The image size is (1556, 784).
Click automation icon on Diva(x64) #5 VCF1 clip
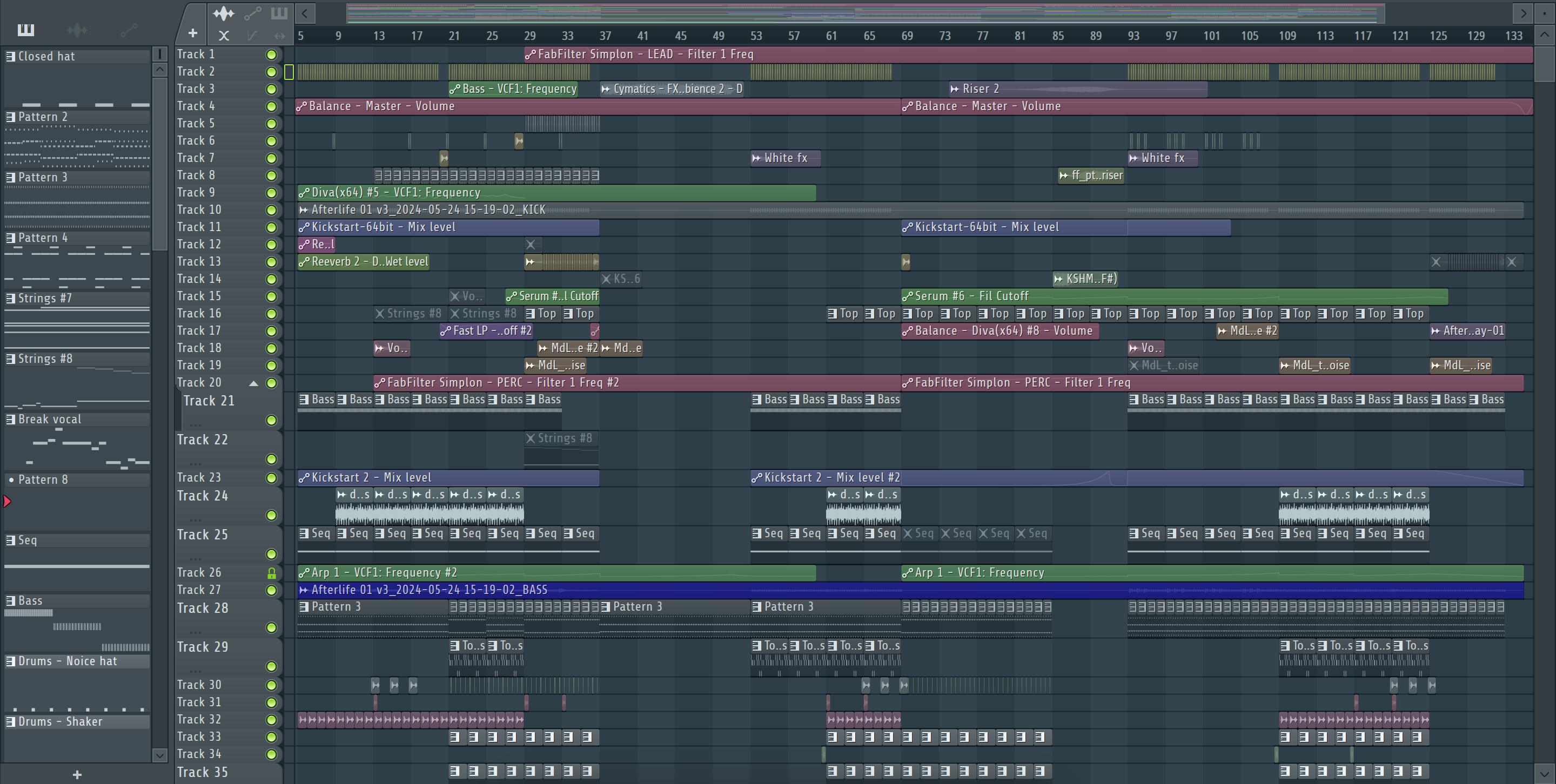coord(304,193)
